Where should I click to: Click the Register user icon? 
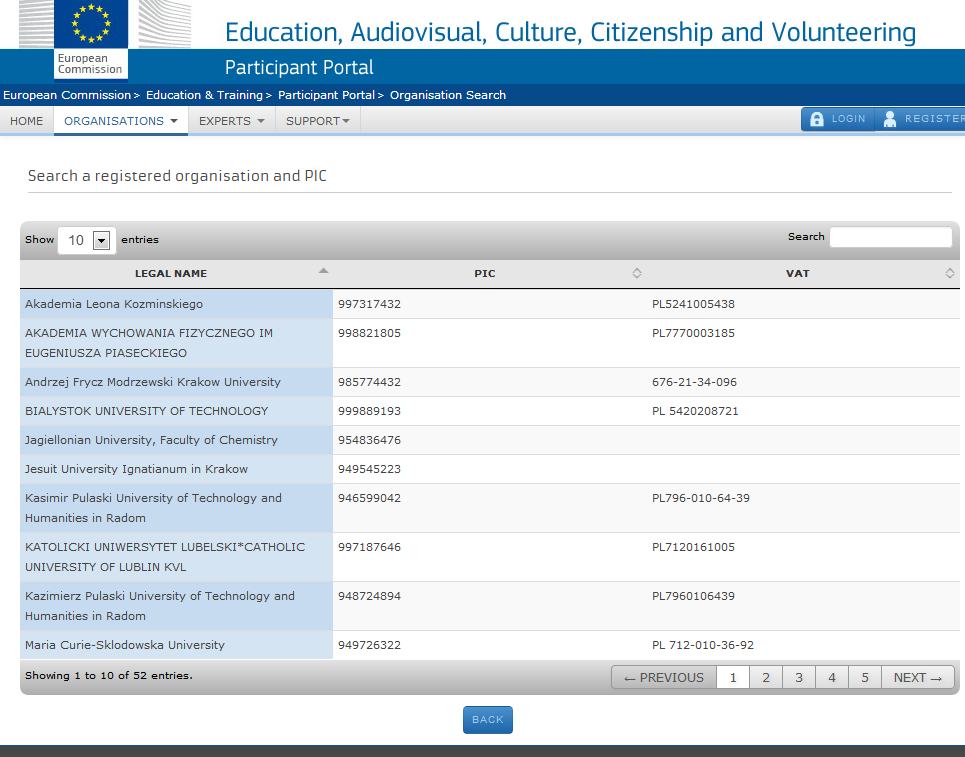[x=889, y=119]
